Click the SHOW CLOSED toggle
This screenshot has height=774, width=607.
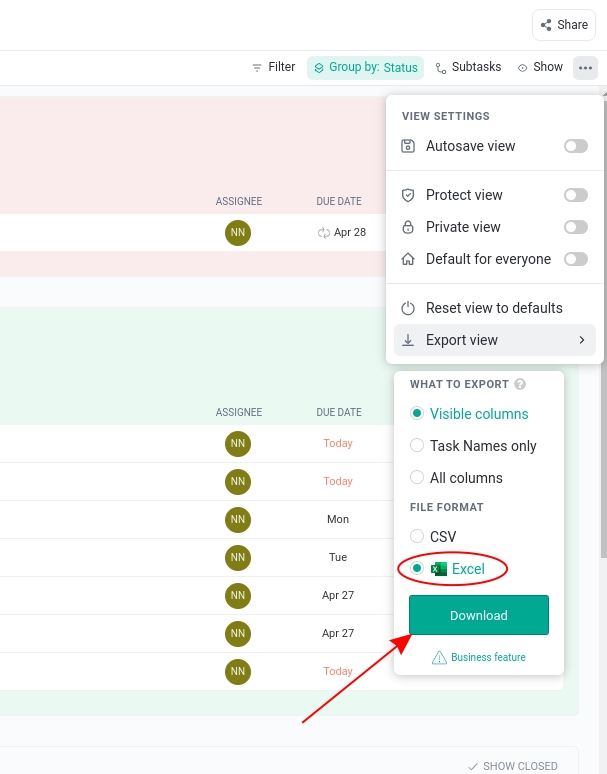click(513, 766)
